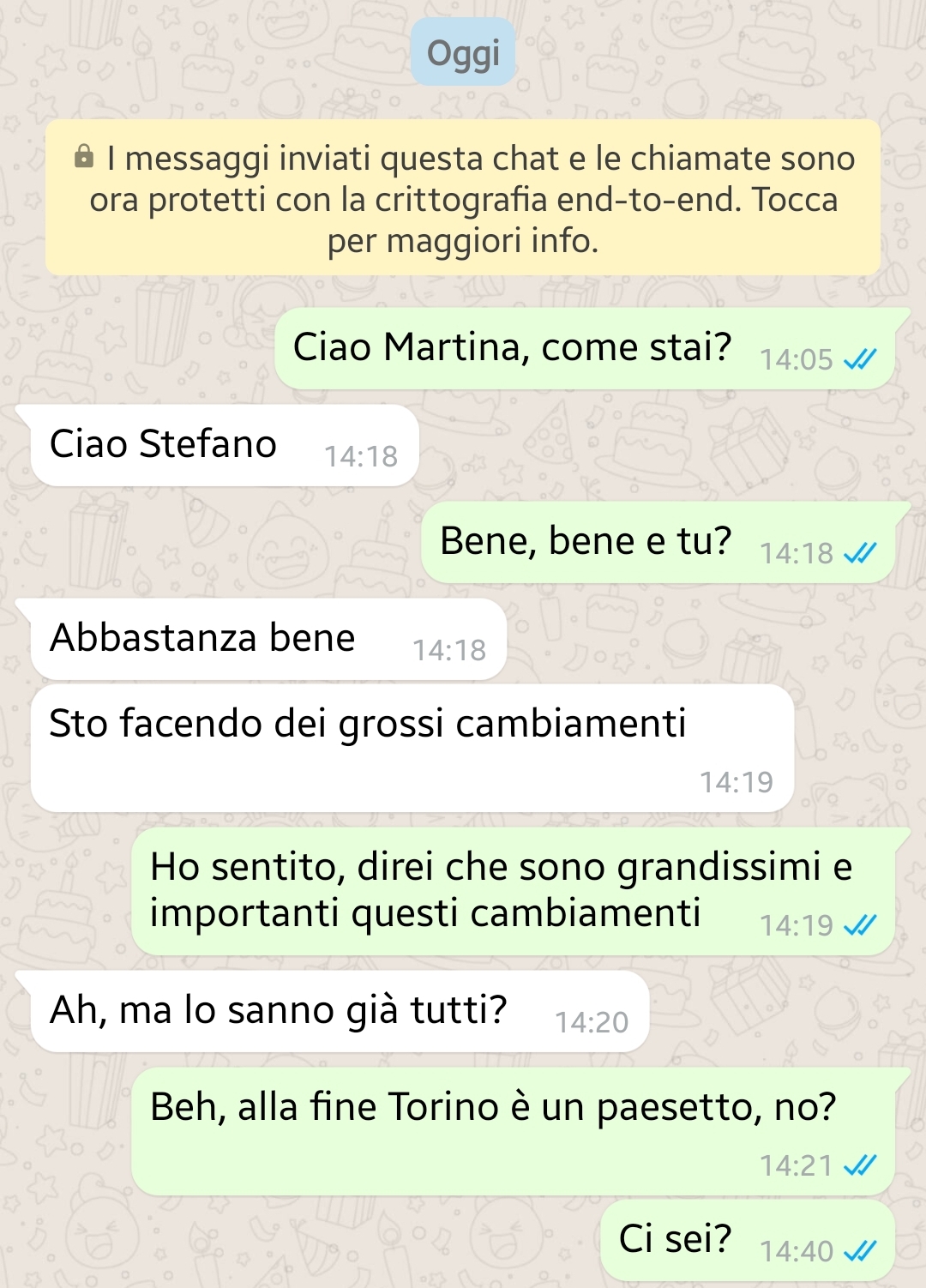Tap the "Bene, bene e tu?" message text
926x1288 pixels.
coord(586,542)
